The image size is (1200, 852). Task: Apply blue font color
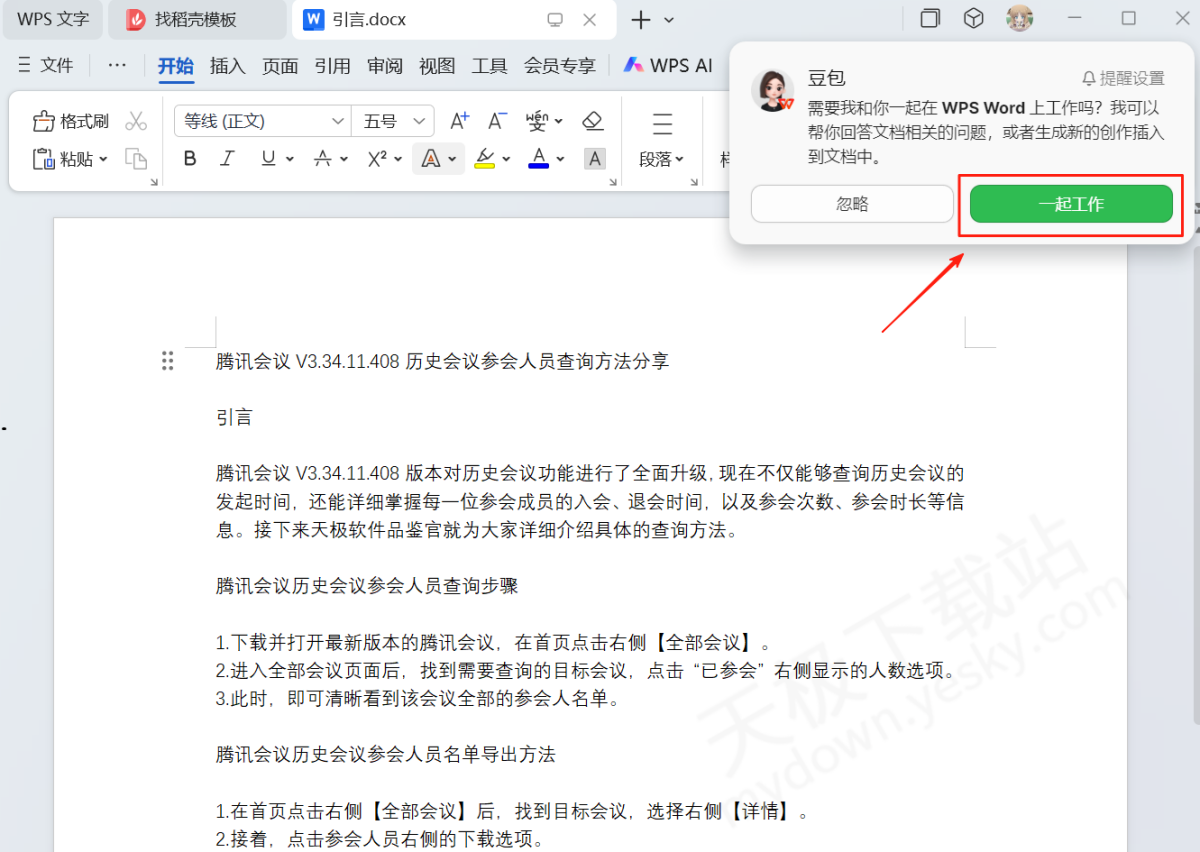coord(539,158)
